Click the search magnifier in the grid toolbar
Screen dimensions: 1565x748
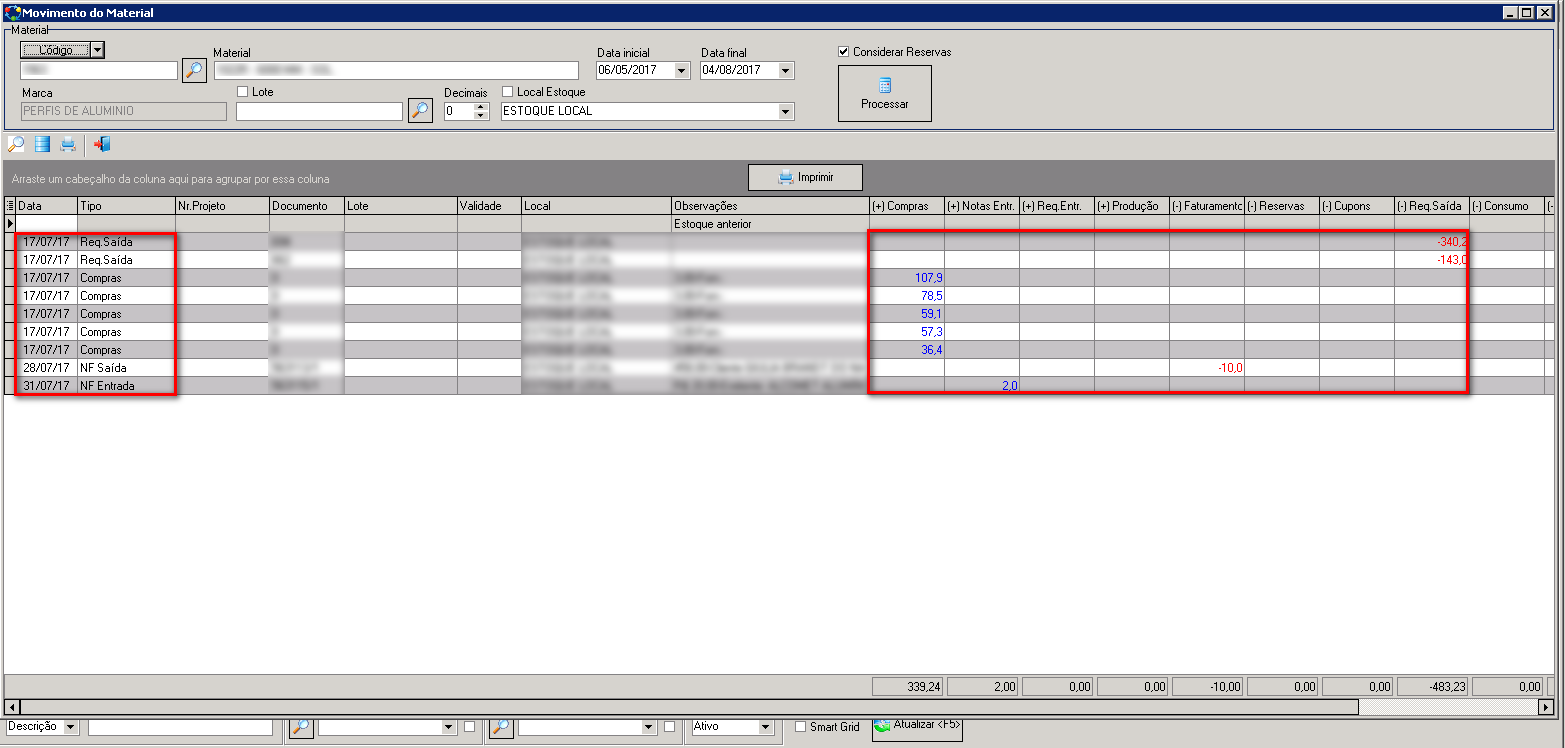click(16, 144)
